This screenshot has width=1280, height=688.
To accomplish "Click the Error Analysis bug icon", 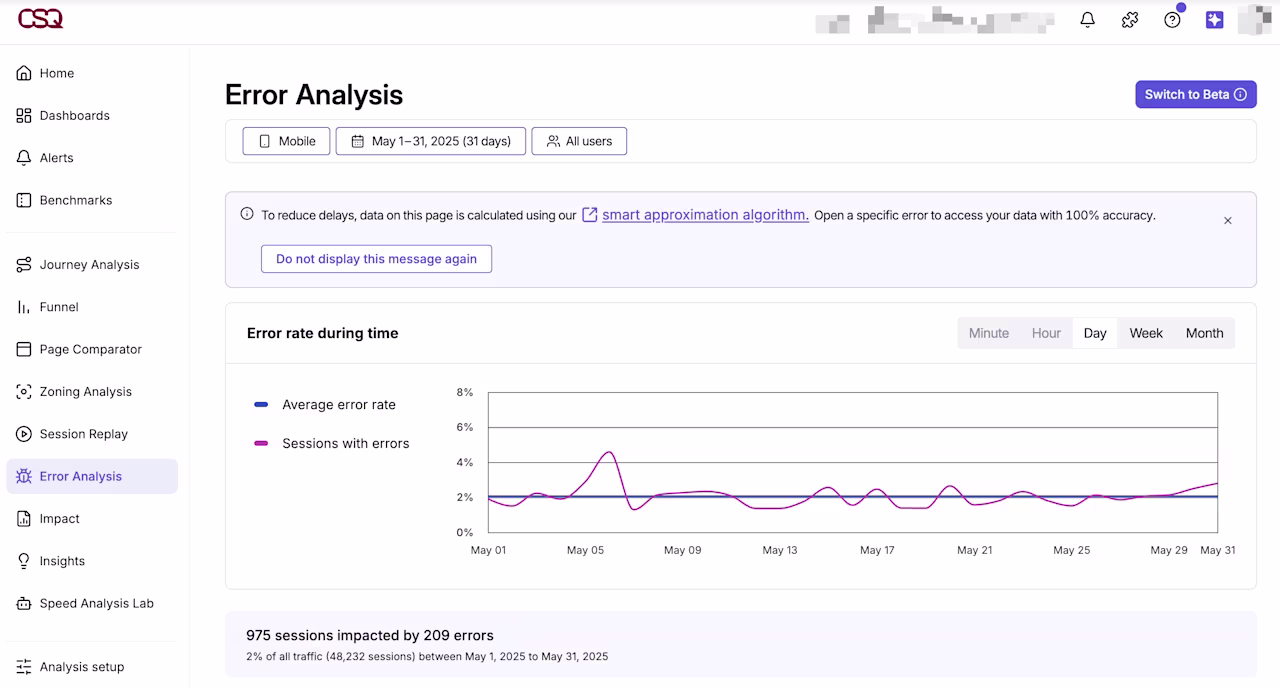I will point(24,476).
